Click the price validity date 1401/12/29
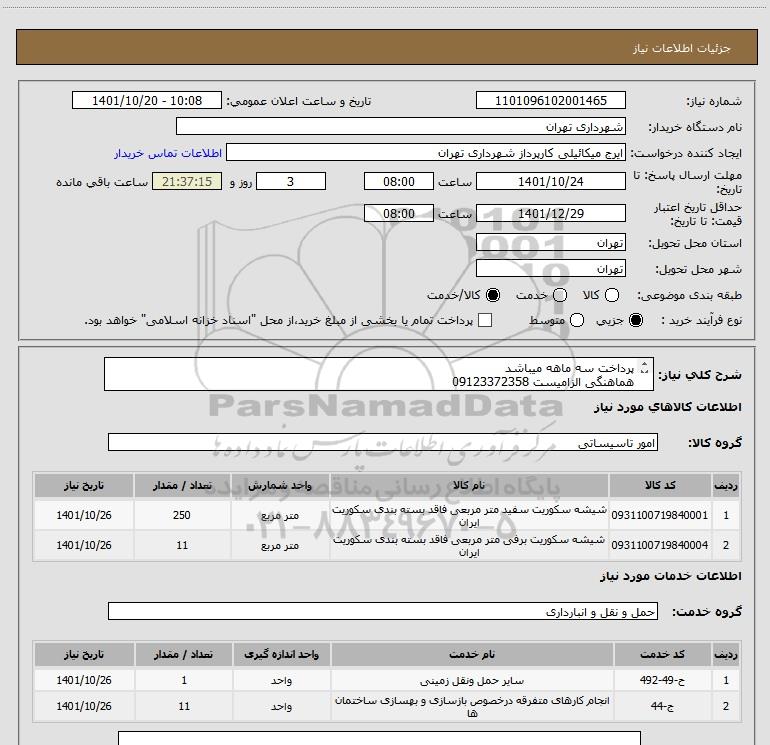 click(550, 213)
